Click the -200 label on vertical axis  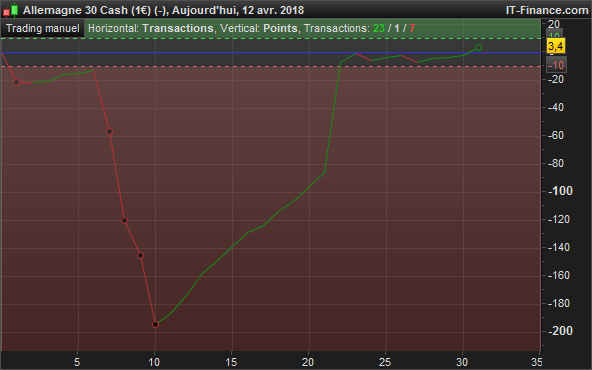click(x=560, y=331)
